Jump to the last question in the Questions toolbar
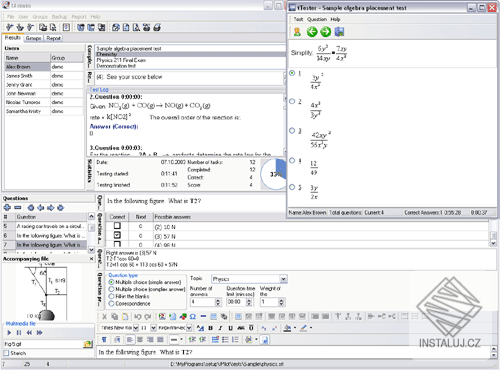Image resolution: width=500 pixels, height=370 pixels. [x=60, y=208]
